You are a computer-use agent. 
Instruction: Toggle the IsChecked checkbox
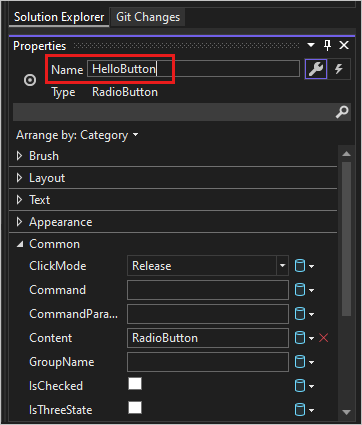tap(135, 384)
